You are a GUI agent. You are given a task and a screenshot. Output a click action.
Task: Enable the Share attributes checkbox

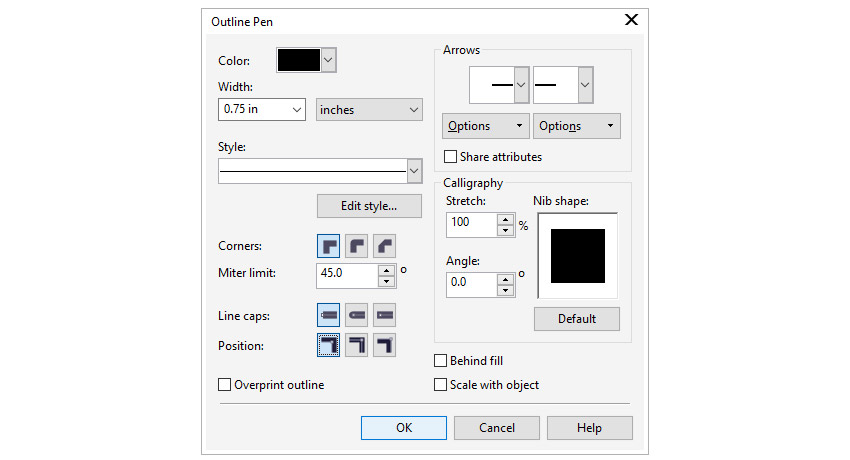451,157
